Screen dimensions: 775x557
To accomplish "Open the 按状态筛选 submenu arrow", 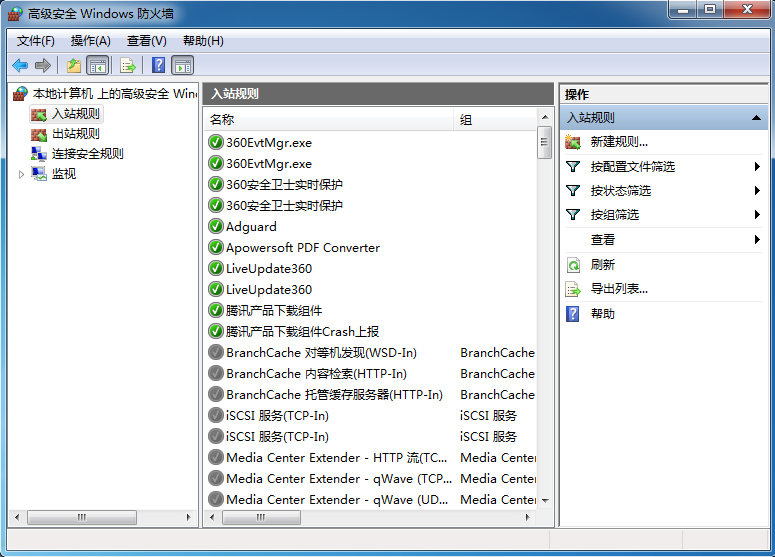I will (757, 190).
